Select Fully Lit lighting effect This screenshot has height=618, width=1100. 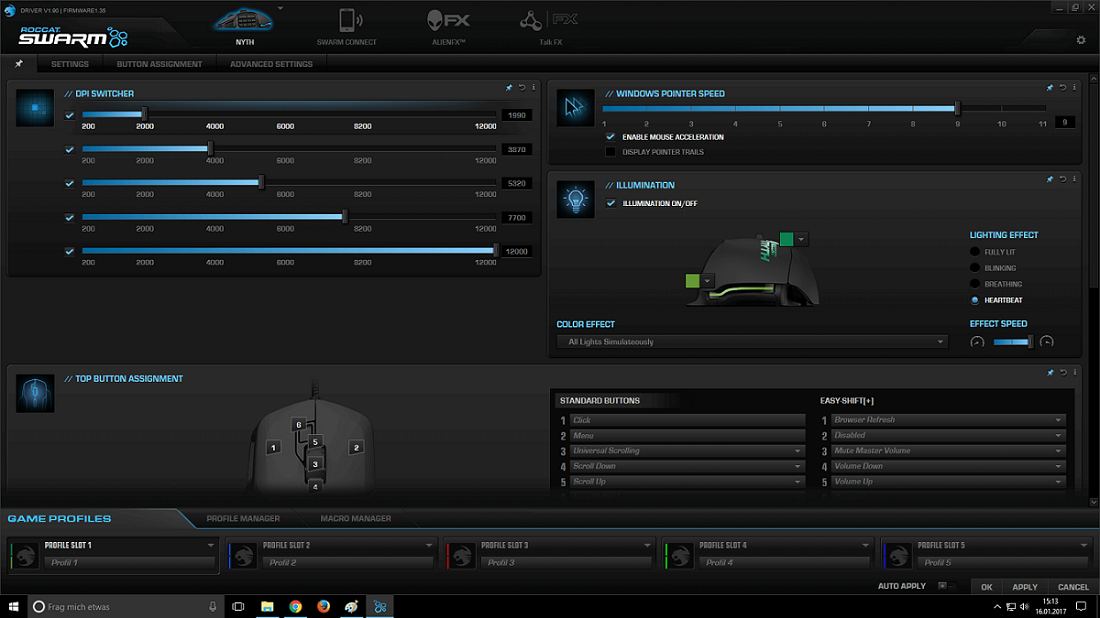974,252
